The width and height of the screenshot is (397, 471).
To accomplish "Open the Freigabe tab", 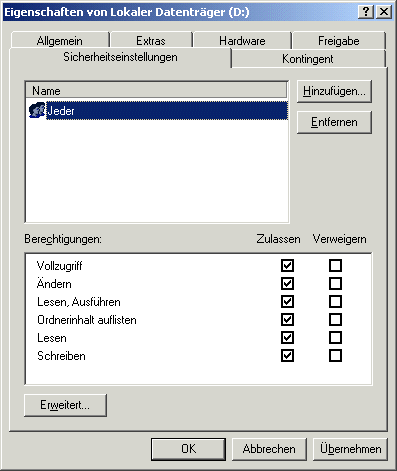I will [x=339, y=41].
